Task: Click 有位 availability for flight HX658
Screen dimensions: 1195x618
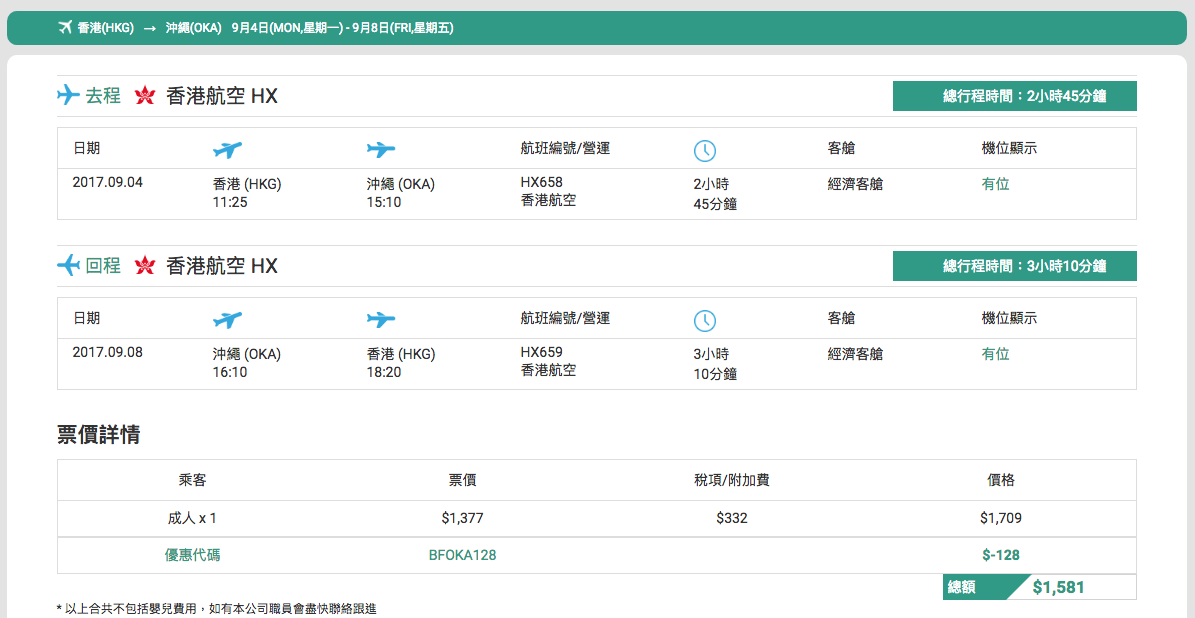Action: (x=995, y=184)
